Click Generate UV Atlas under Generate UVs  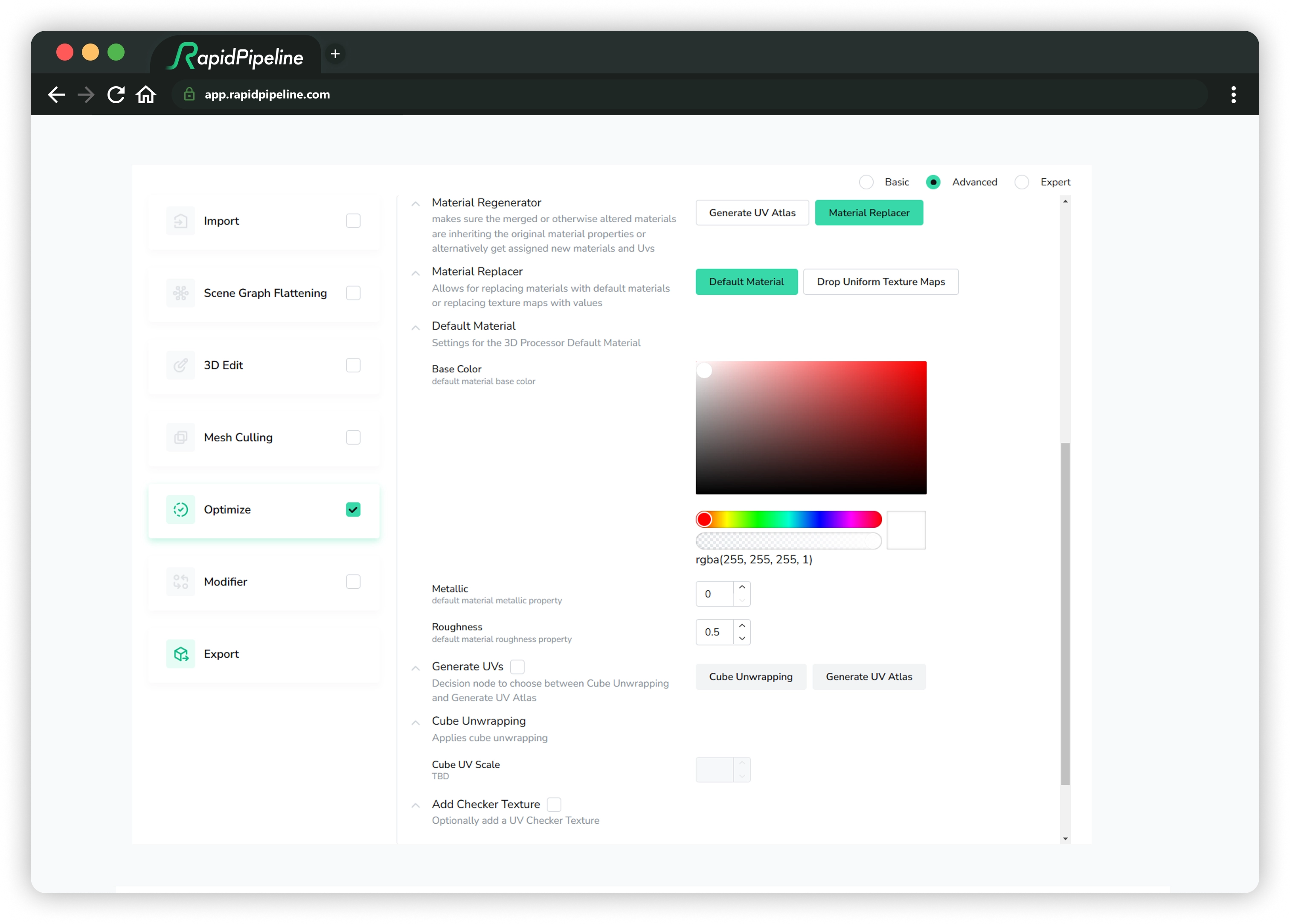point(869,677)
